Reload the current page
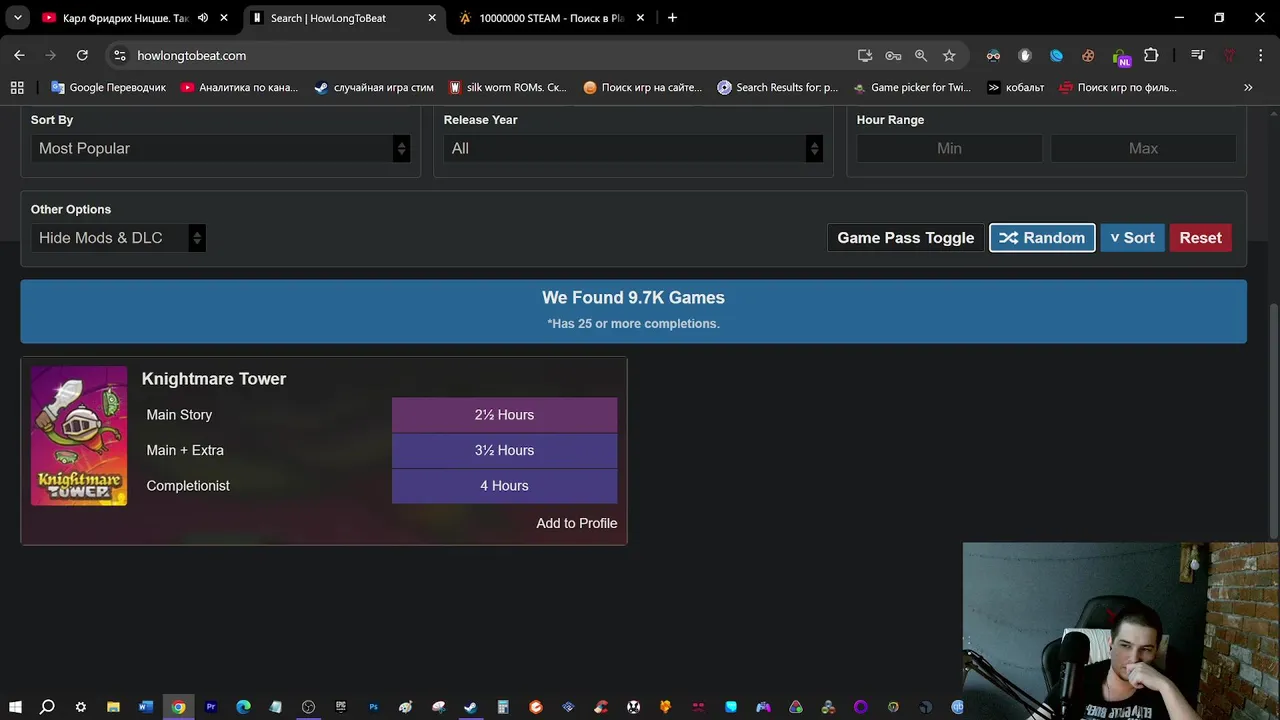Image resolution: width=1280 pixels, height=720 pixels. coord(82,56)
